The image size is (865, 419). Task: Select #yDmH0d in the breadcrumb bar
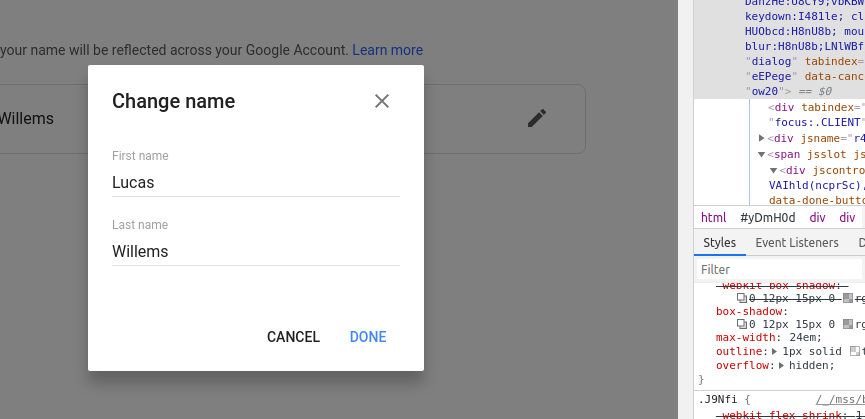768,218
